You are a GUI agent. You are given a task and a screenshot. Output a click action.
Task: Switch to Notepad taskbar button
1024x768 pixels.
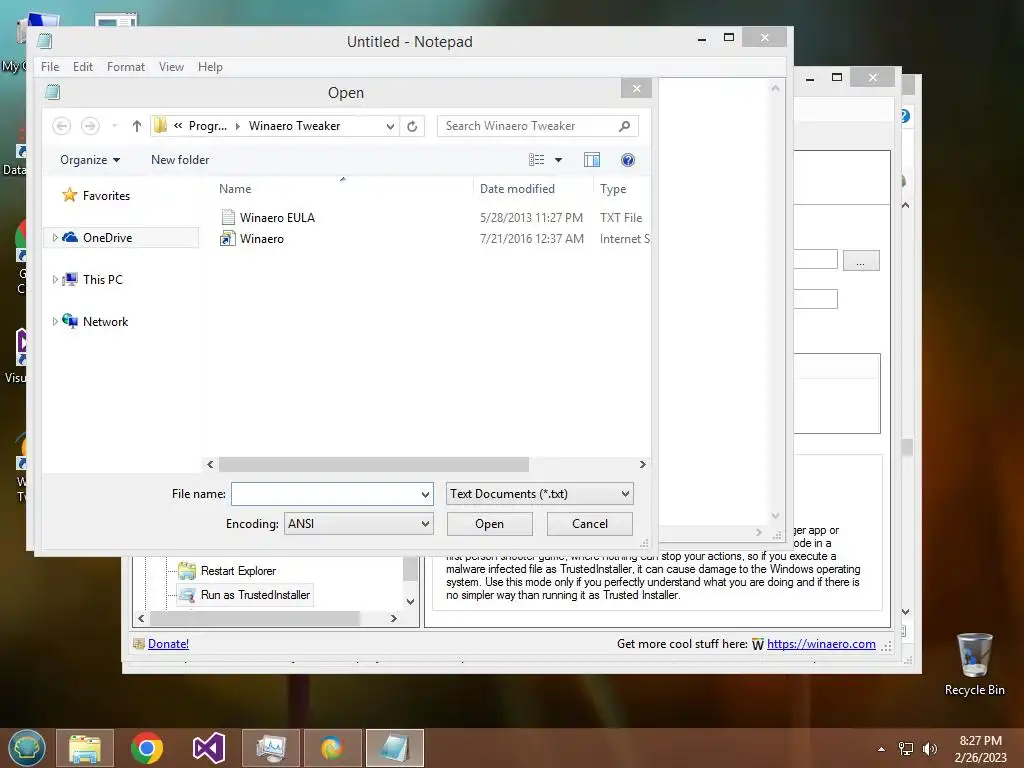tap(394, 748)
